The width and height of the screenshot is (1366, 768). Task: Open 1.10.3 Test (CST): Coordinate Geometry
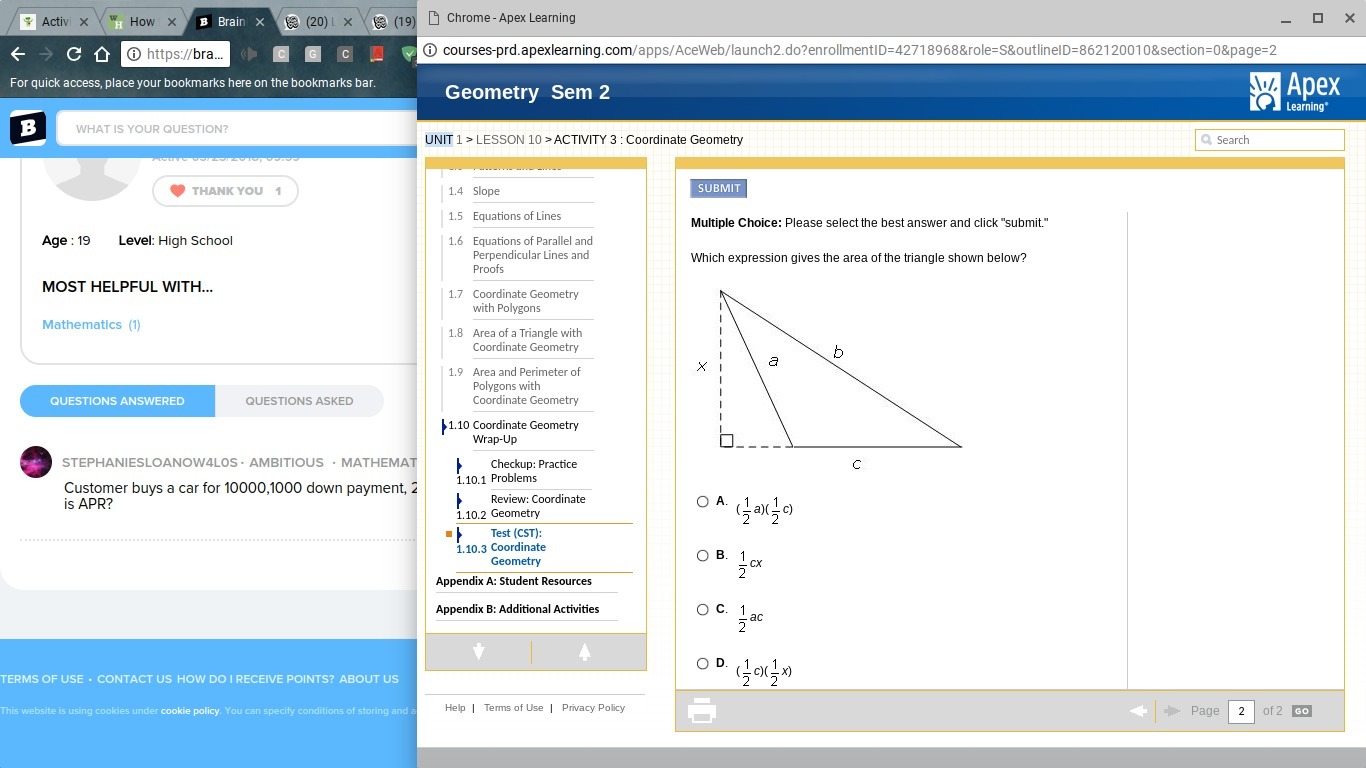[518, 547]
